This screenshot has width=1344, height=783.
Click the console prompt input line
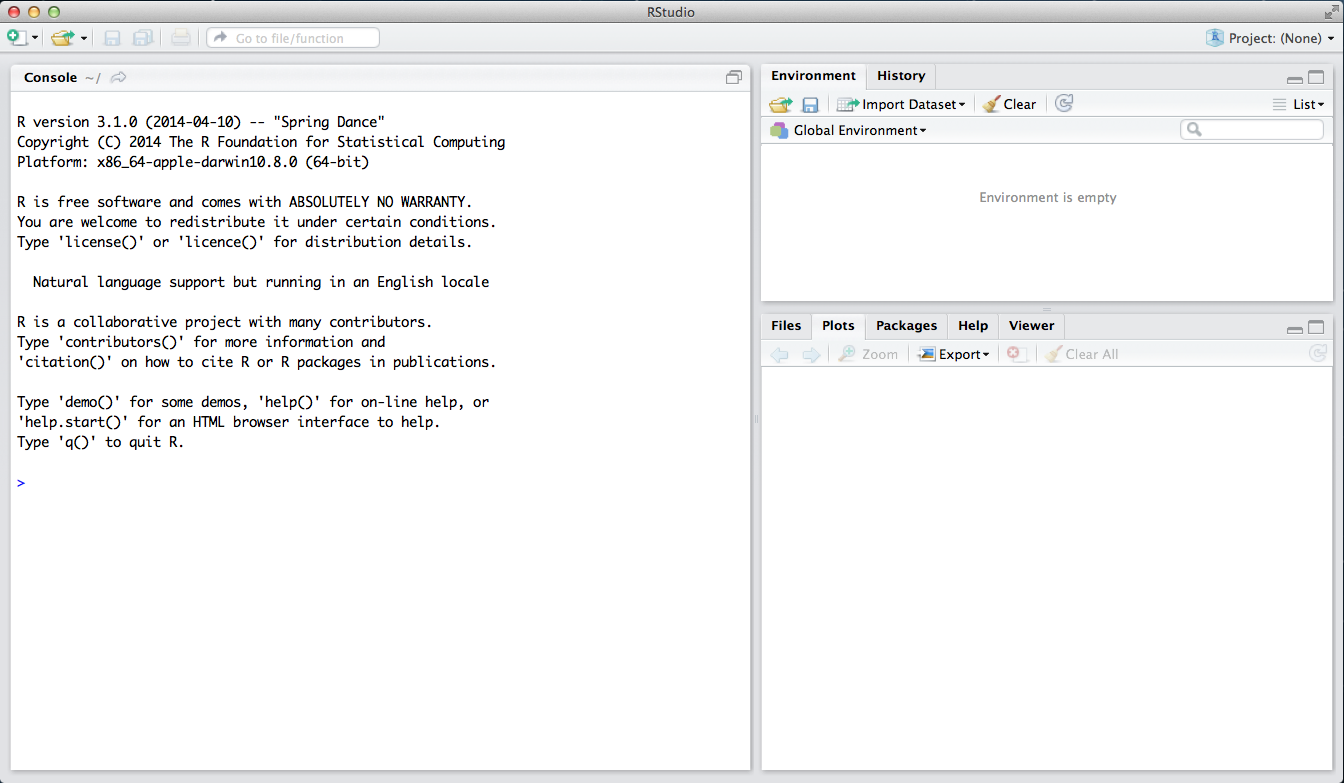pyautogui.click(x=380, y=483)
